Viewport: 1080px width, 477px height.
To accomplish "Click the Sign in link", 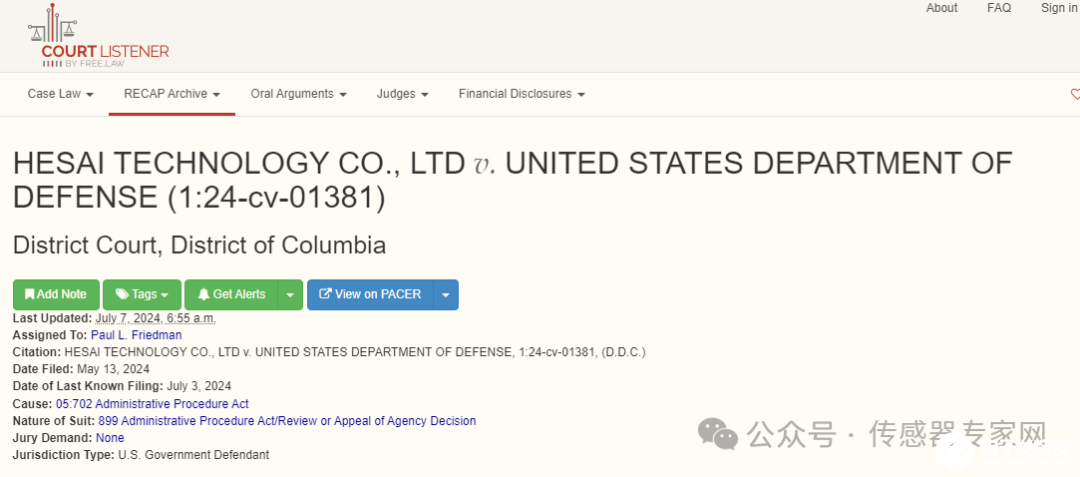I will 1059,8.
